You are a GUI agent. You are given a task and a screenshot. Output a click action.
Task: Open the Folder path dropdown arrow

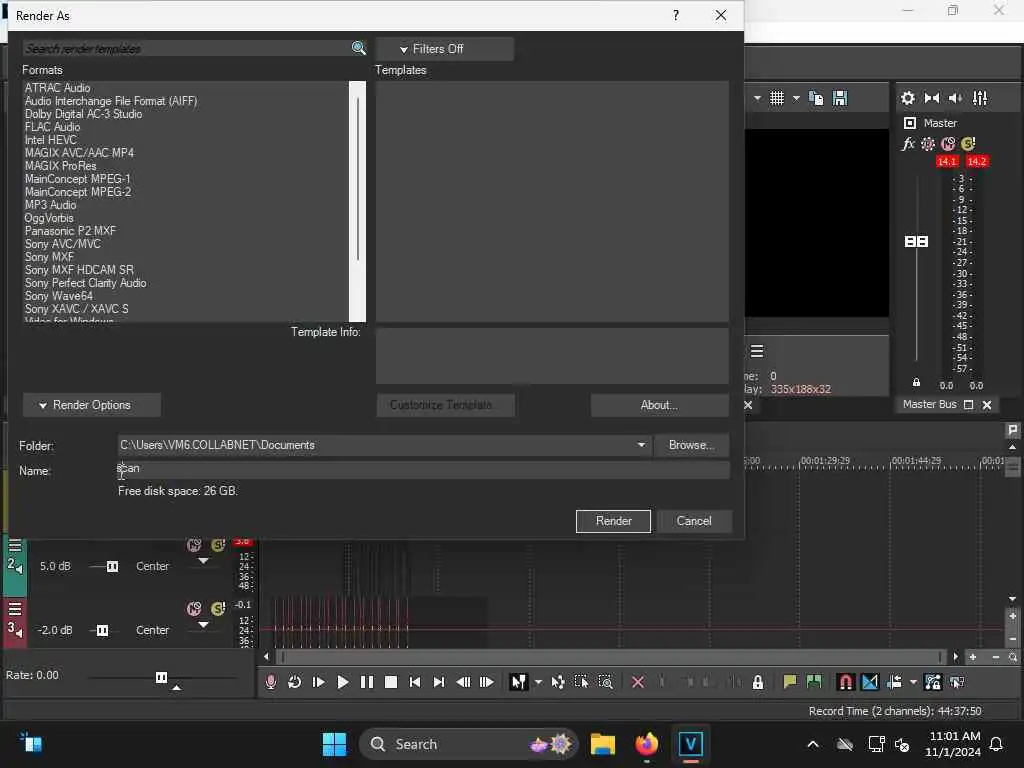(641, 445)
